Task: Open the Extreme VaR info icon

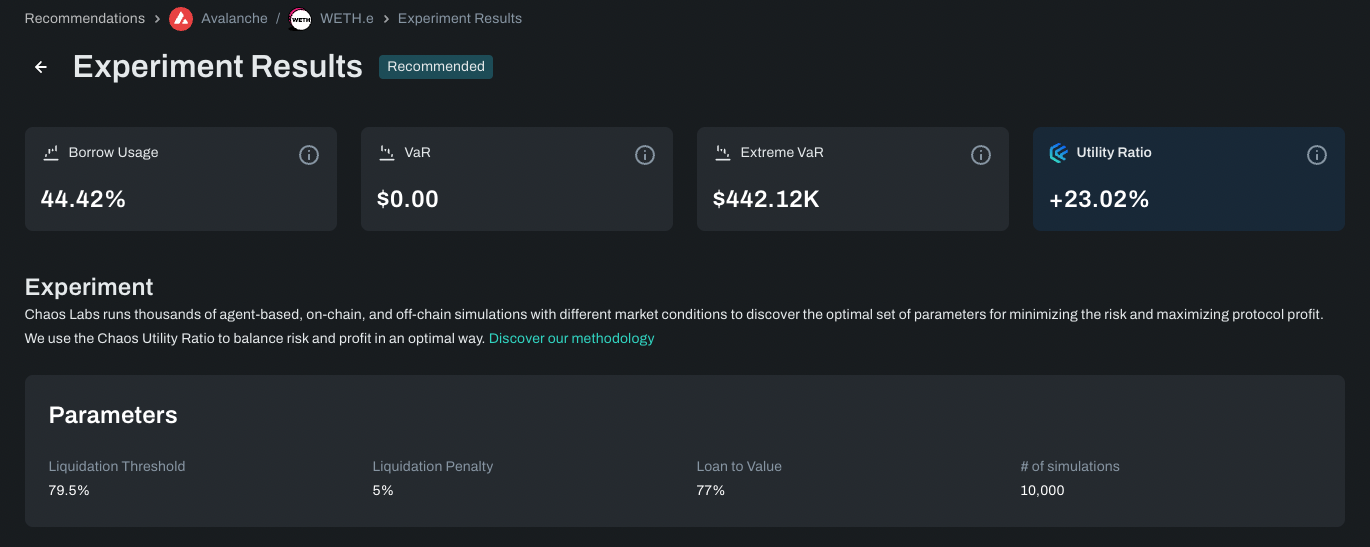Action: 981,155
